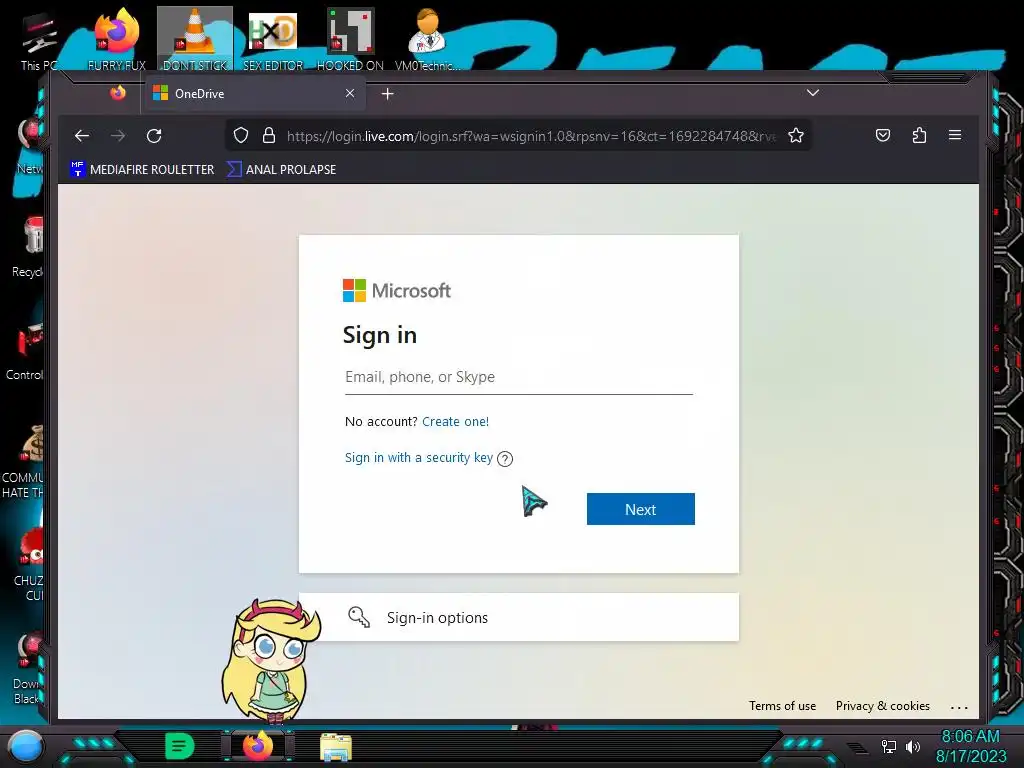This screenshot has width=1024, height=768.
Task: Click the Next button
Action: 641,509
